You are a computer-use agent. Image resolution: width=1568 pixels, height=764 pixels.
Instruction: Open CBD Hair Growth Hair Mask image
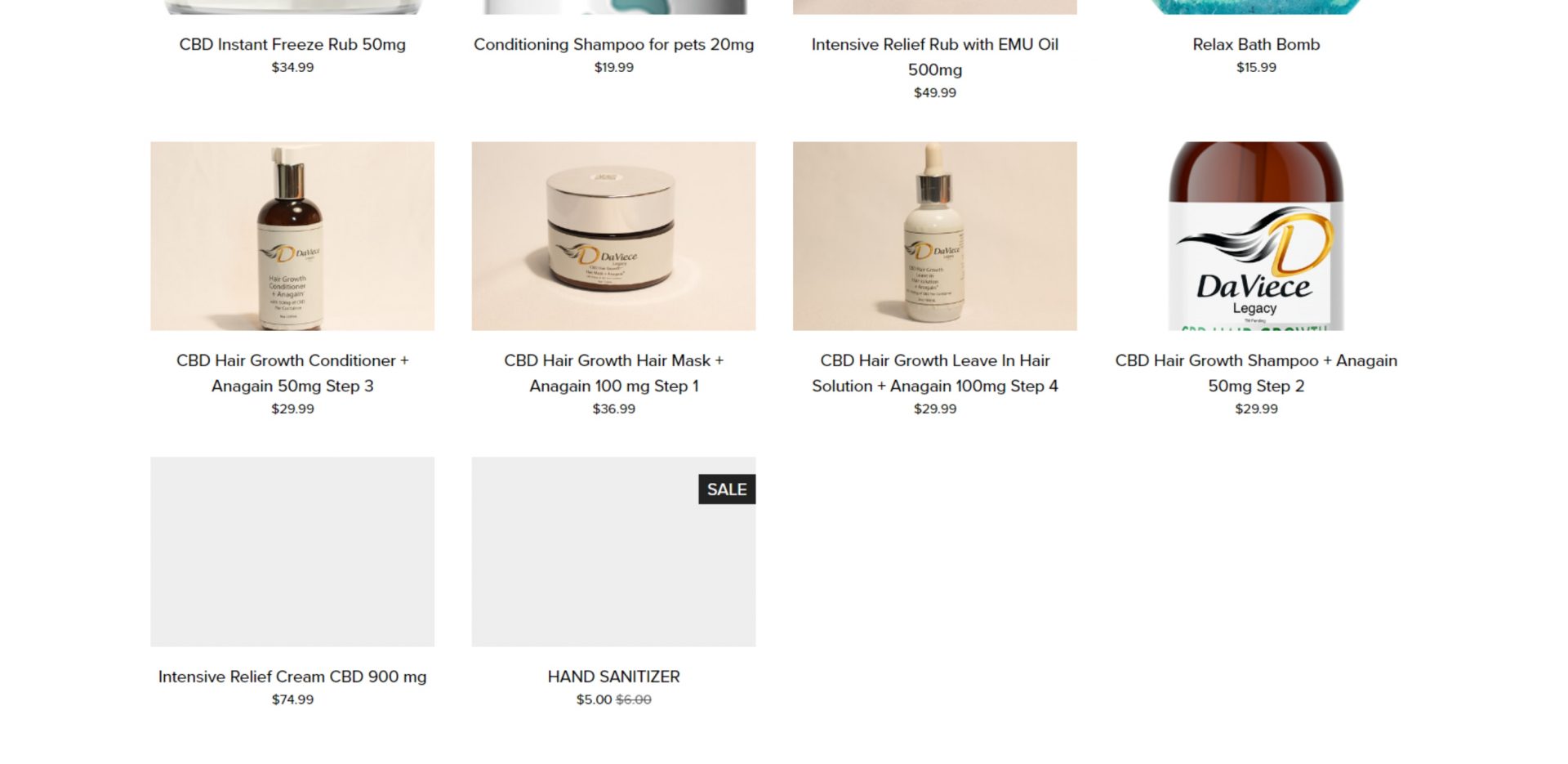tap(613, 236)
